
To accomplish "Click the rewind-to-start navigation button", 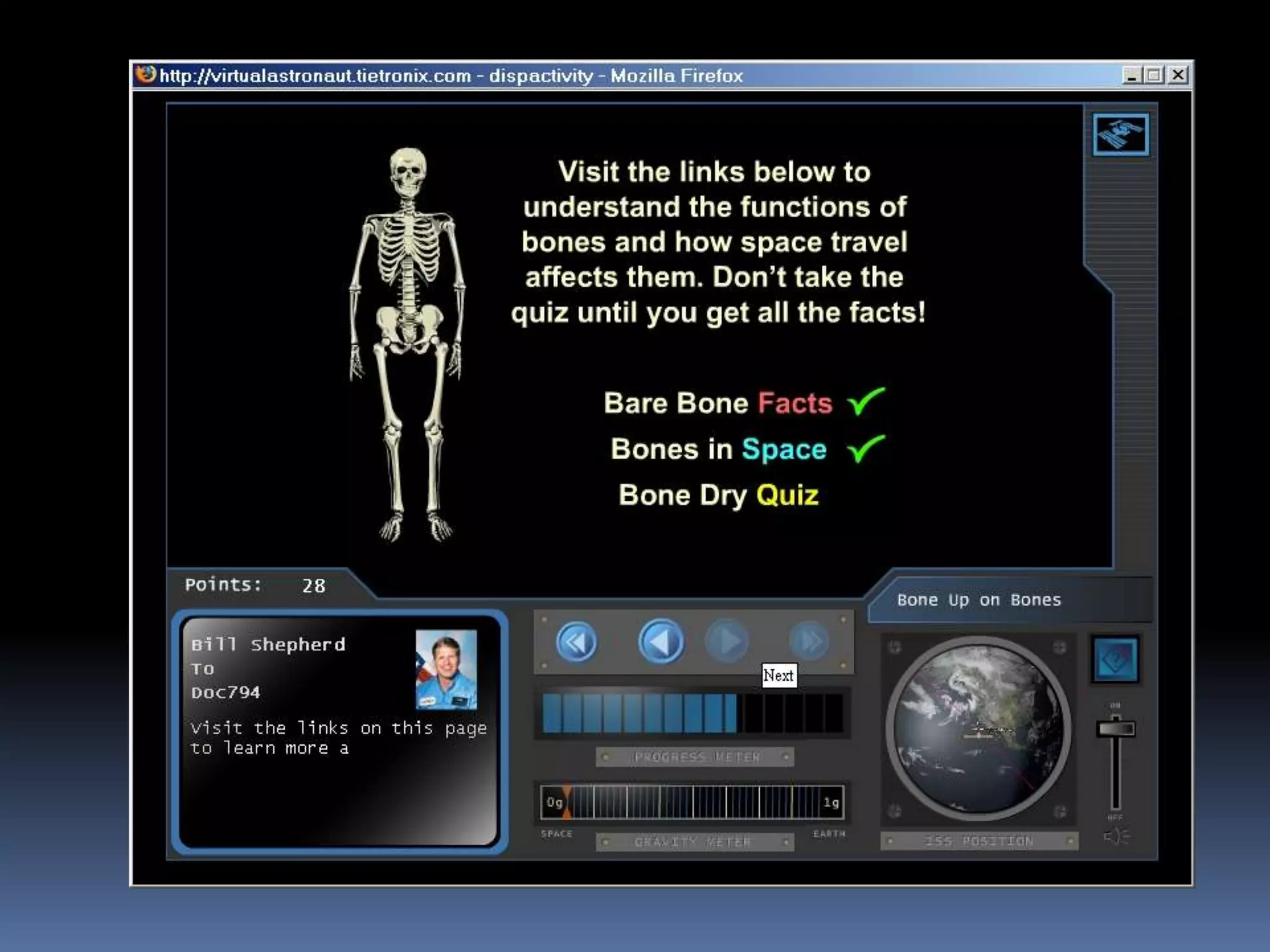I will [x=577, y=642].
